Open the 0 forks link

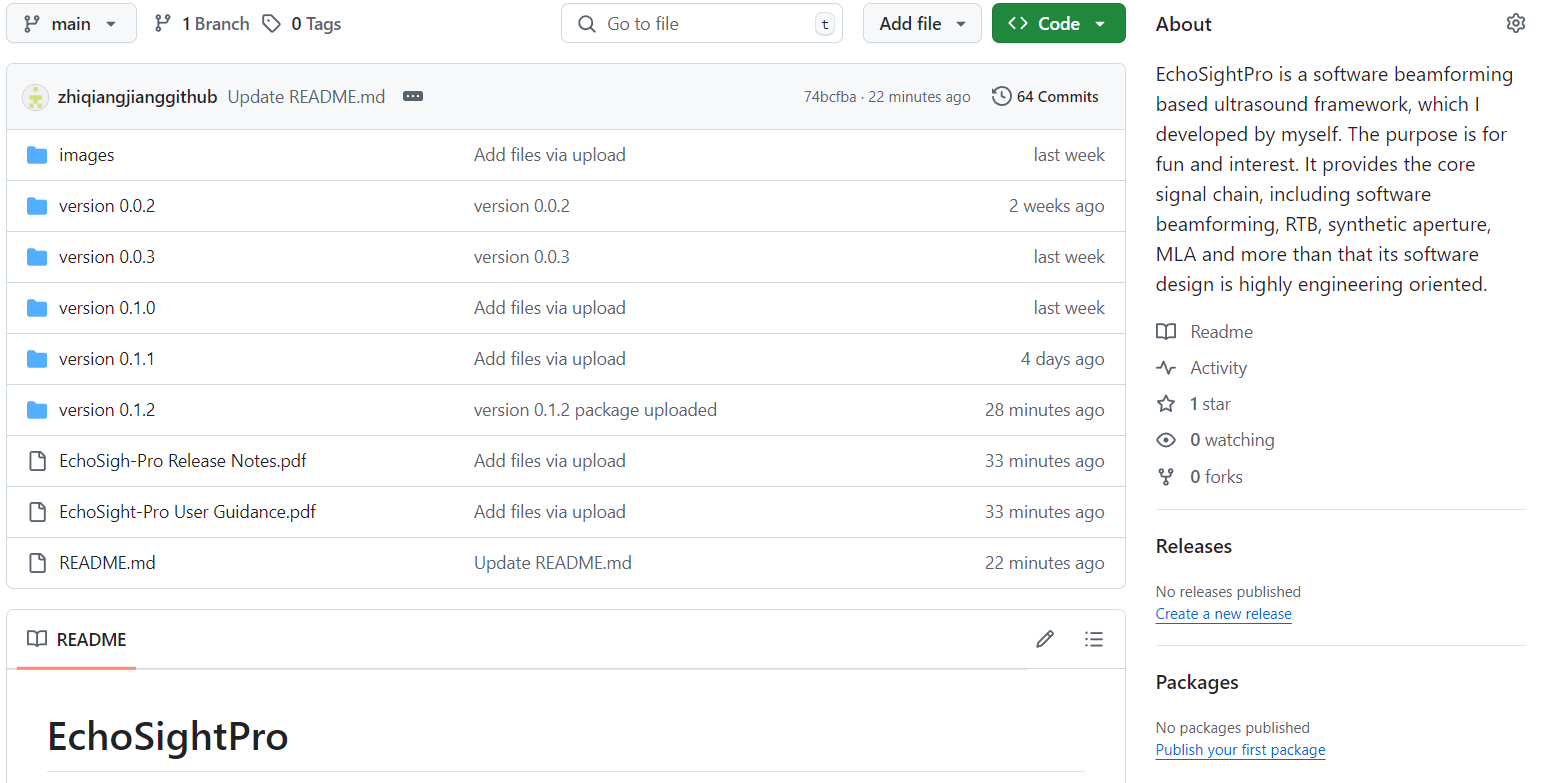(x=1216, y=477)
